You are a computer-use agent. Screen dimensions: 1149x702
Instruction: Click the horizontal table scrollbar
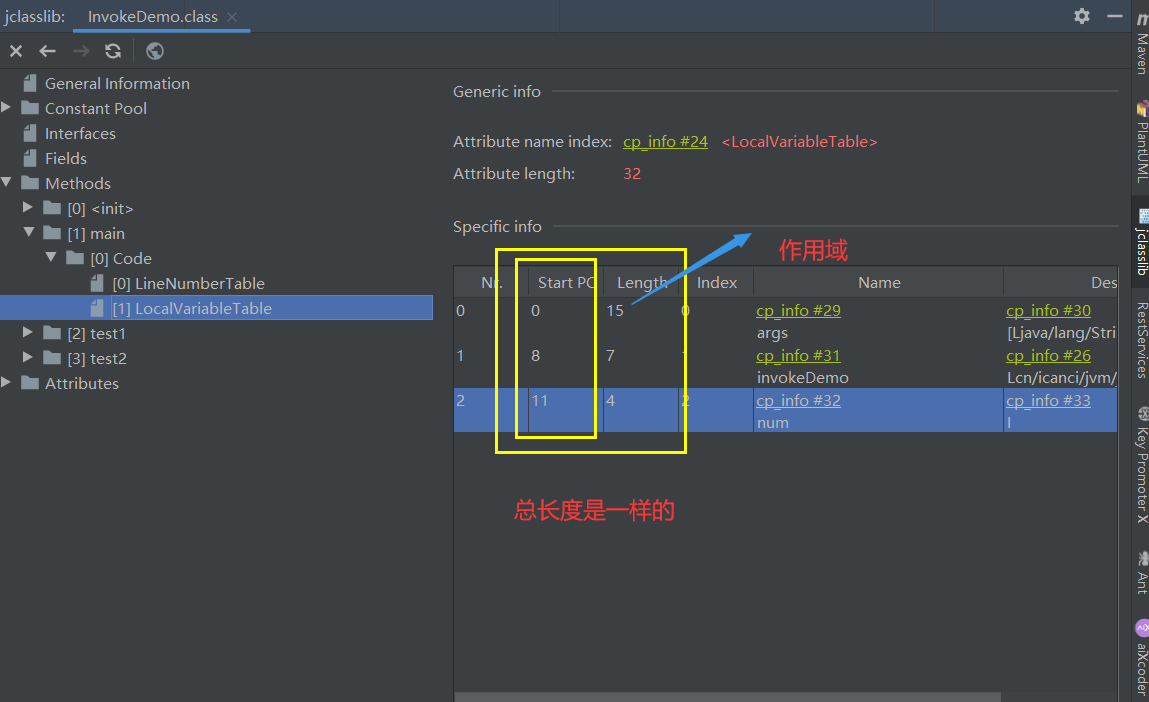pos(728,697)
